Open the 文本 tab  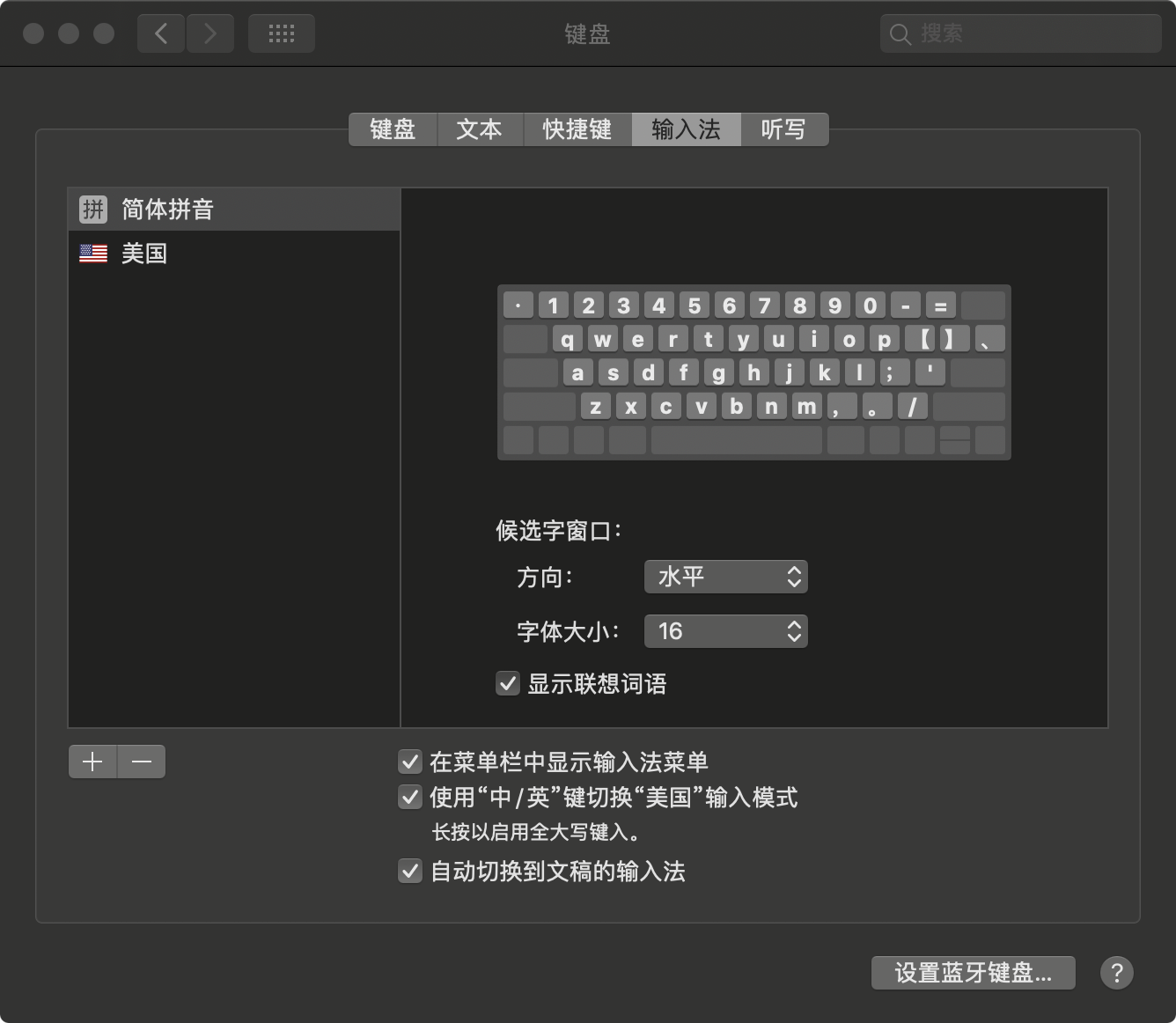[479, 129]
